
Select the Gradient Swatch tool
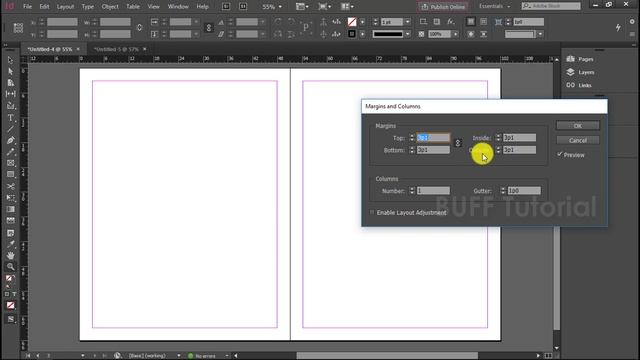point(10,209)
